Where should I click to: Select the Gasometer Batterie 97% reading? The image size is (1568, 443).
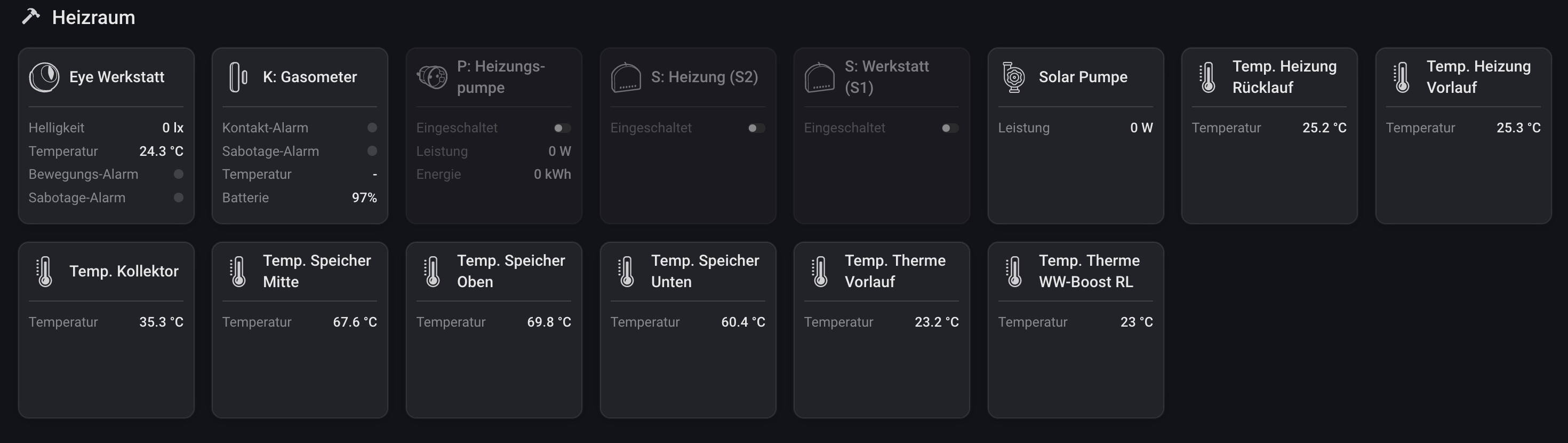coord(364,197)
